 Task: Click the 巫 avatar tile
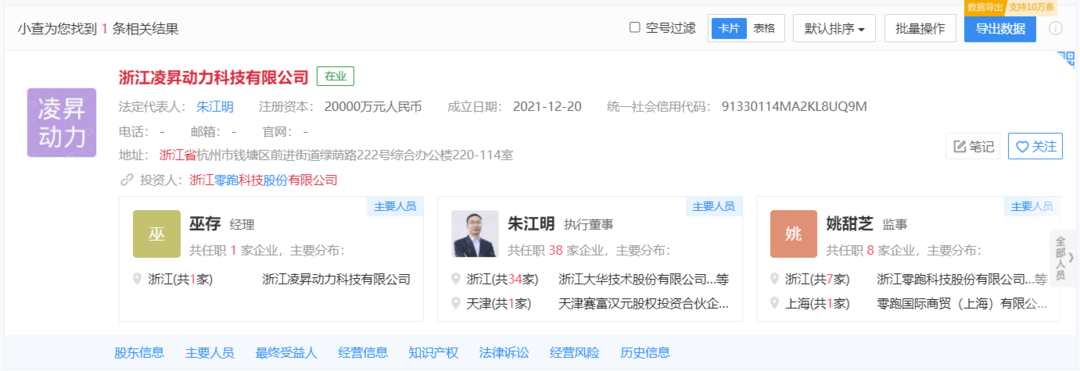(156, 234)
